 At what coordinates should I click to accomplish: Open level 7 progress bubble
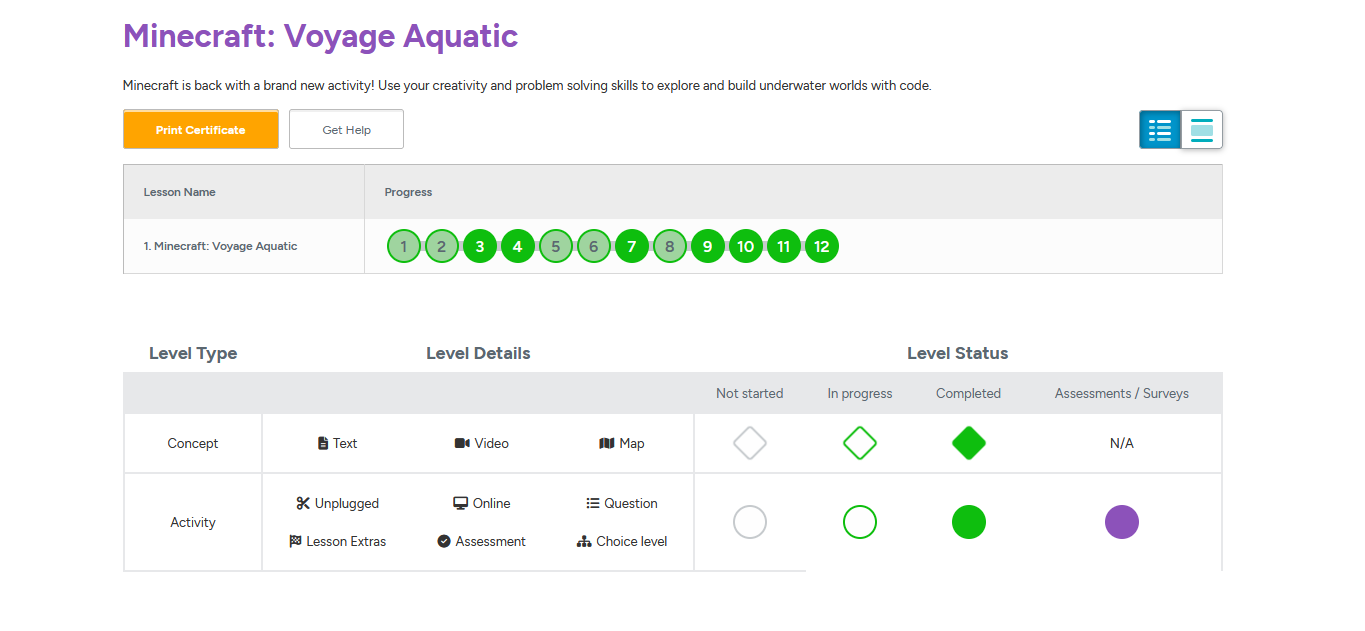(632, 246)
